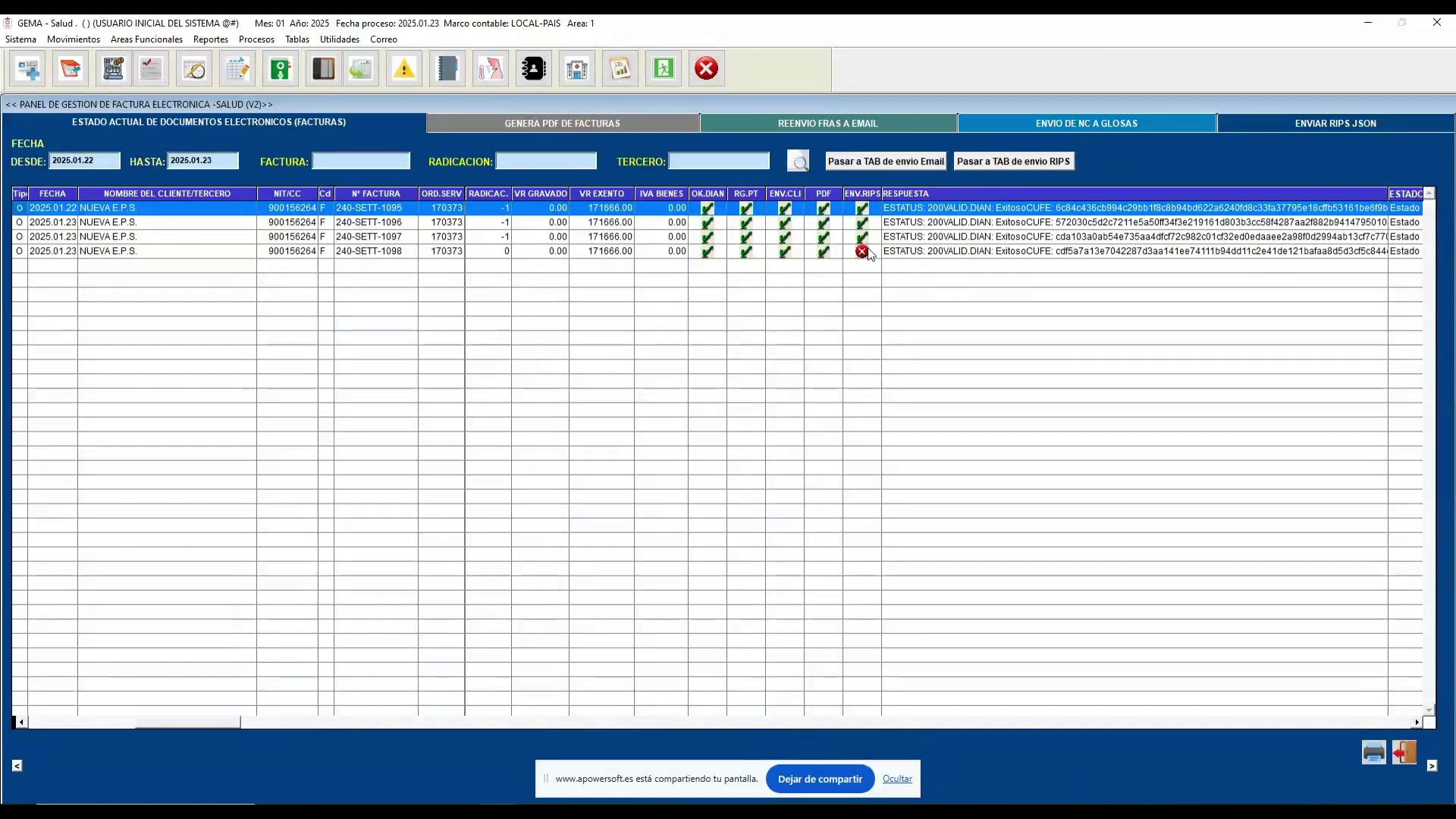Viewport: 1456px width, 819px height.
Task: Switch to GENERA PDF DE FACTURAS tab
Action: tap(563, 123)
